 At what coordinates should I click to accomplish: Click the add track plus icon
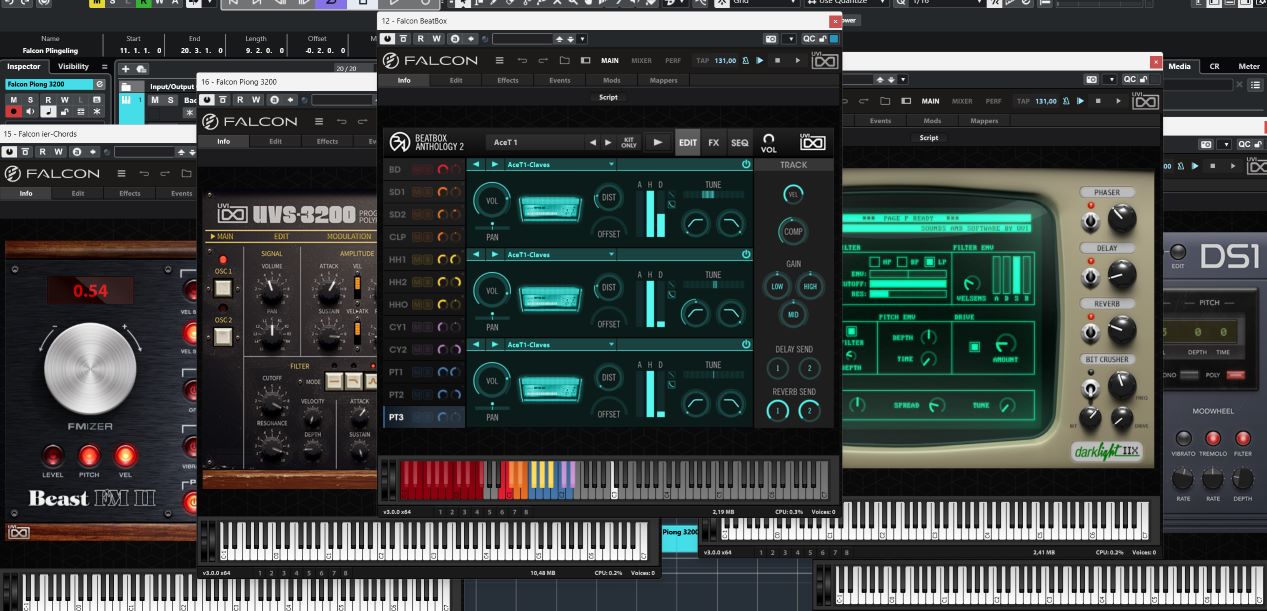[126, 68]
